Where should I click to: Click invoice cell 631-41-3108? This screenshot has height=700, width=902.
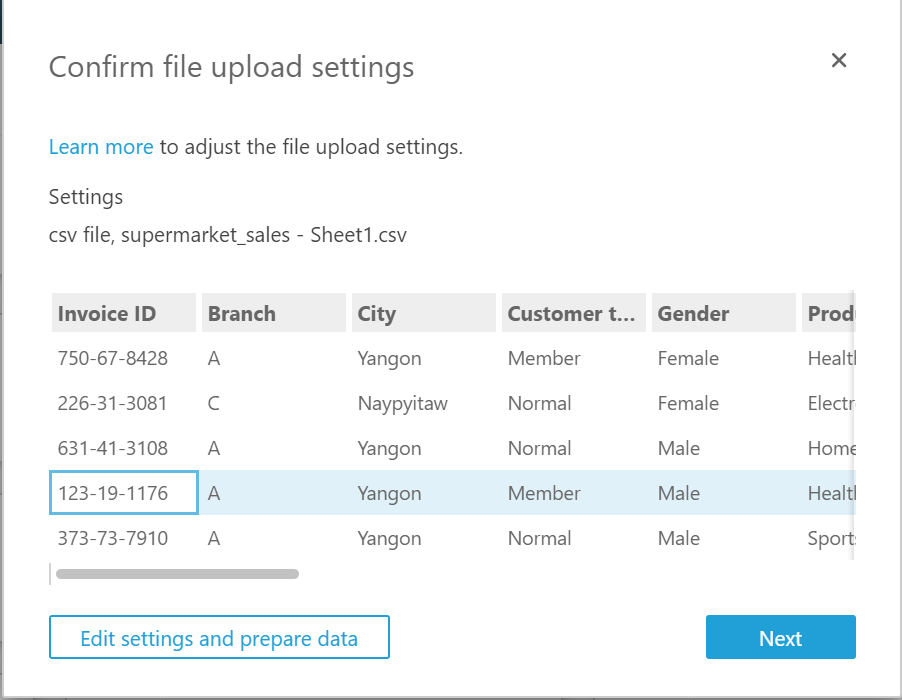click(113, 448)
